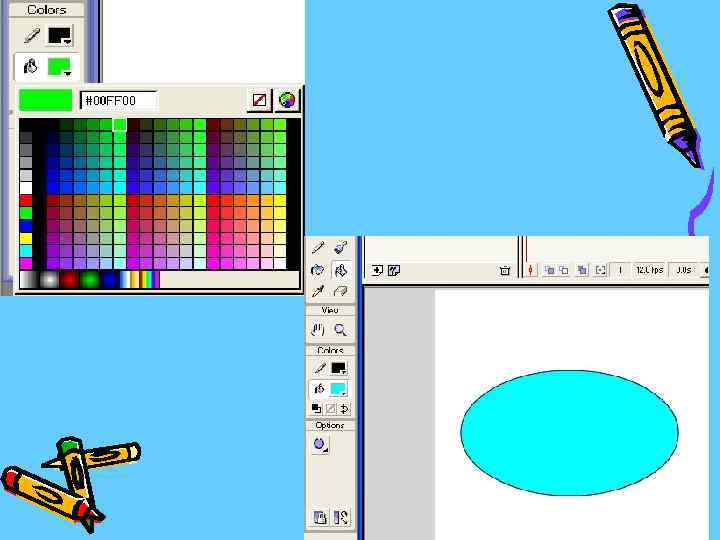Pick the magenta swatch in the left column

point(26,263)
